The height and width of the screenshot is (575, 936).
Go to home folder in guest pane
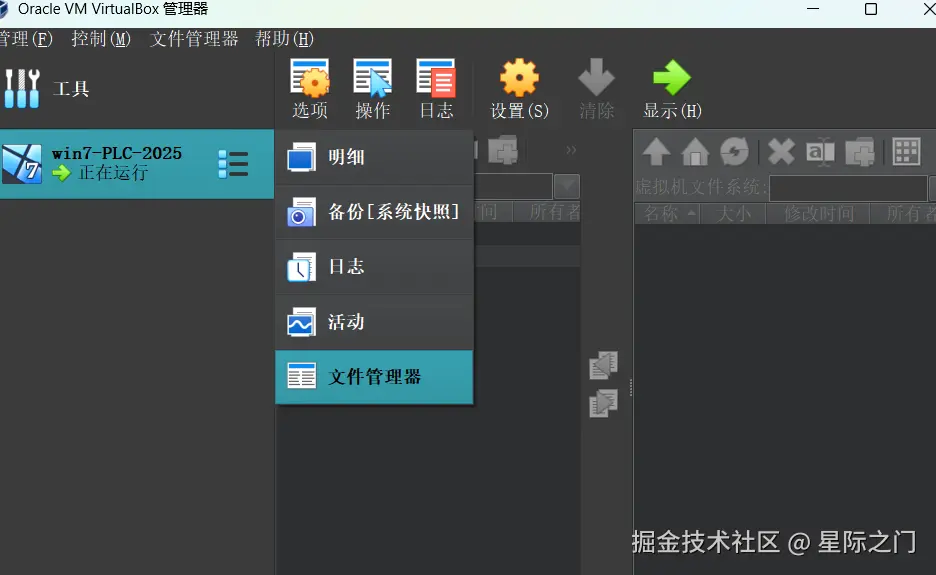point(695,152)
